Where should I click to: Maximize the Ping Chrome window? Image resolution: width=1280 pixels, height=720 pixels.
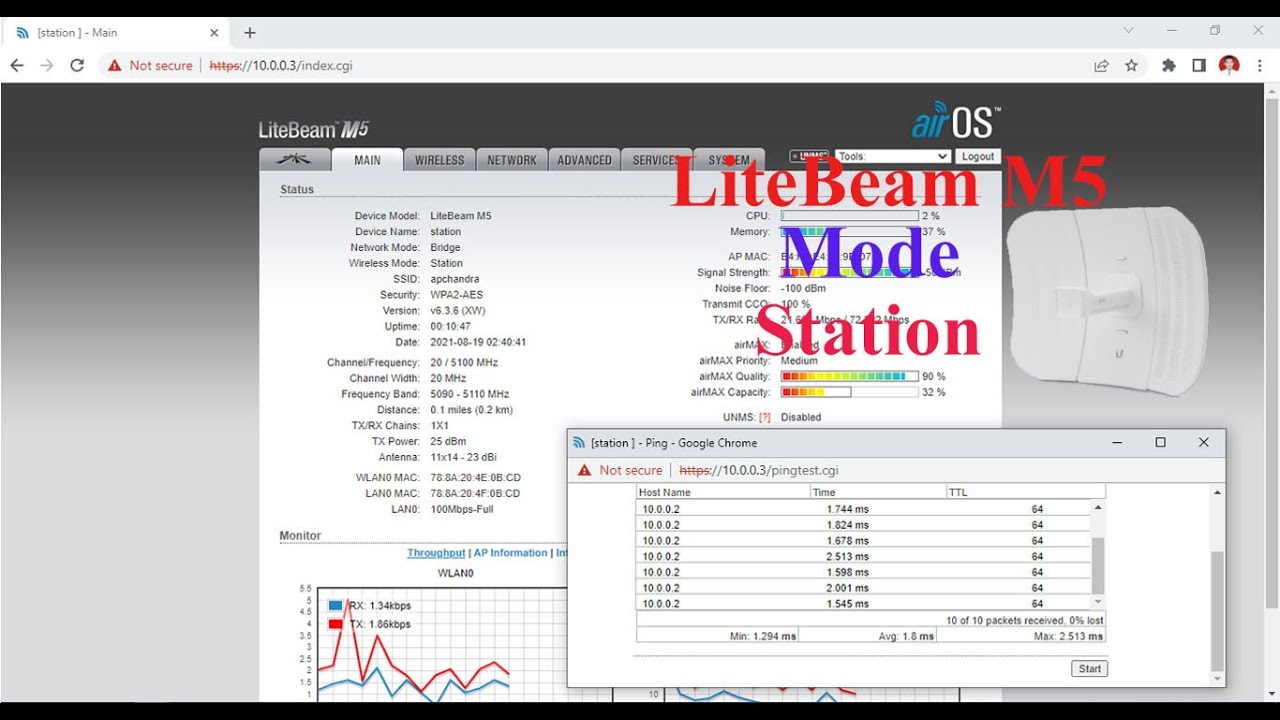point(1160,442)
